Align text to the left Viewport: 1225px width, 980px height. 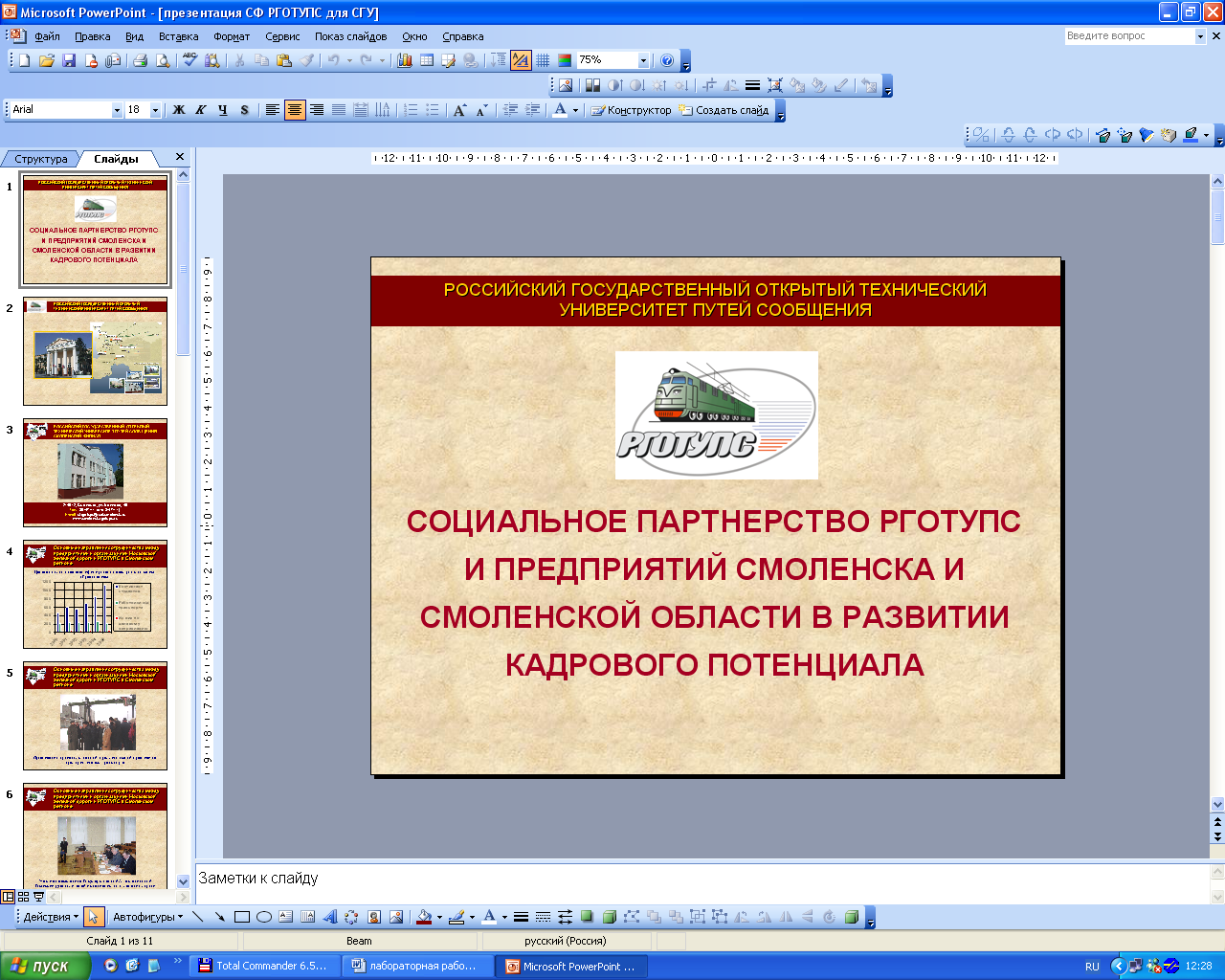click(273, 110)
